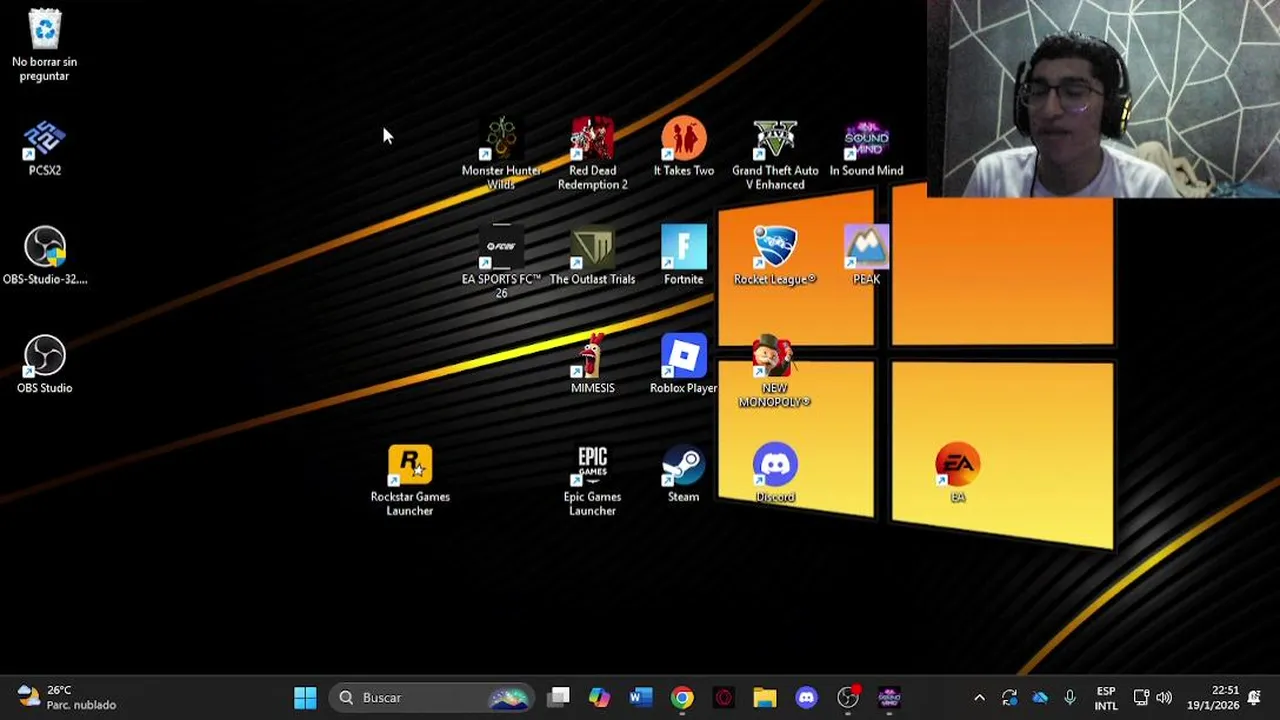Open the Recycle Bin 'No borrar sin preguntar'
Screen dimensions: 1280x720
coord(45,46)
